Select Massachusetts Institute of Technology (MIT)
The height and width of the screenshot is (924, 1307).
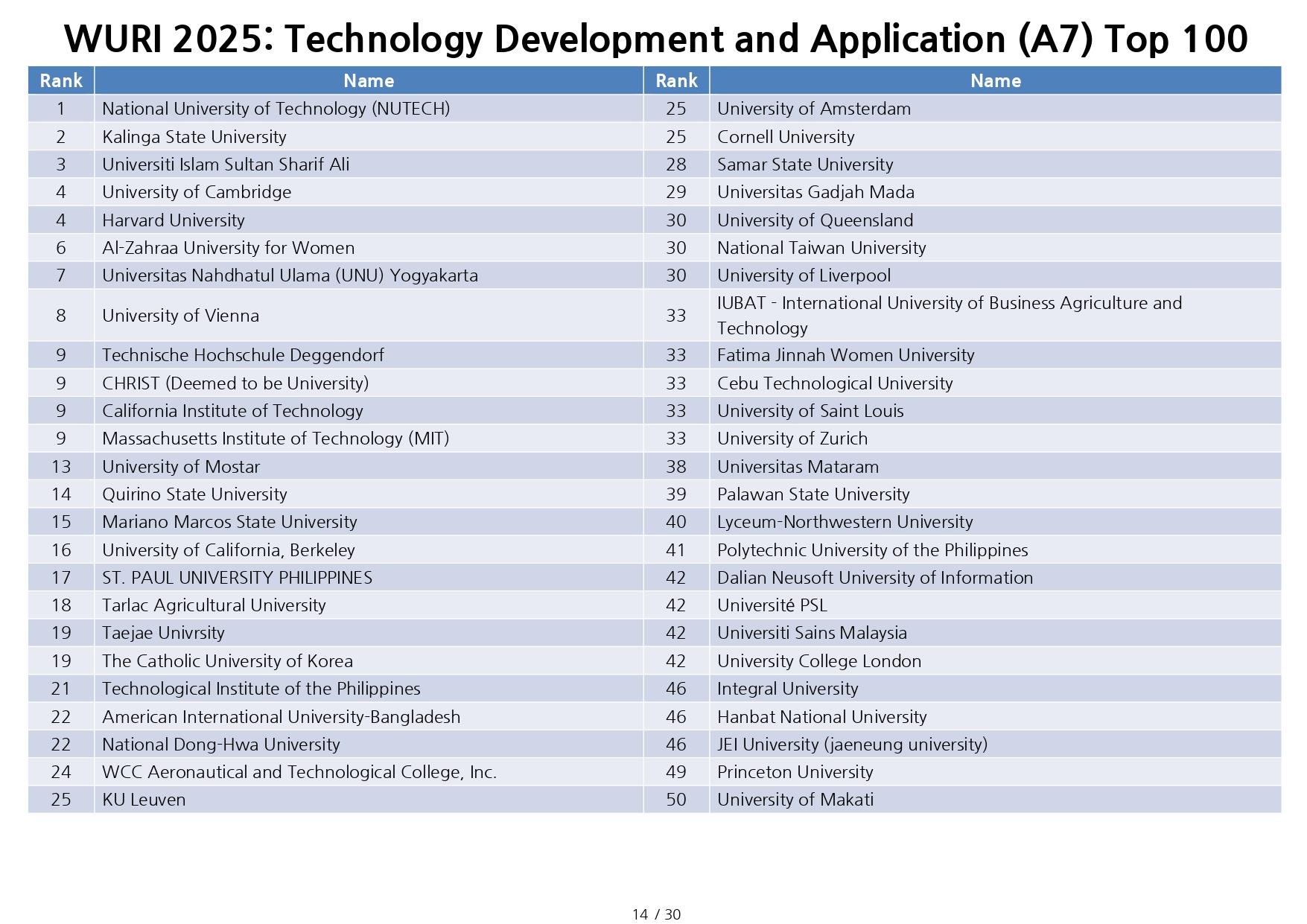tap(276, 439)
